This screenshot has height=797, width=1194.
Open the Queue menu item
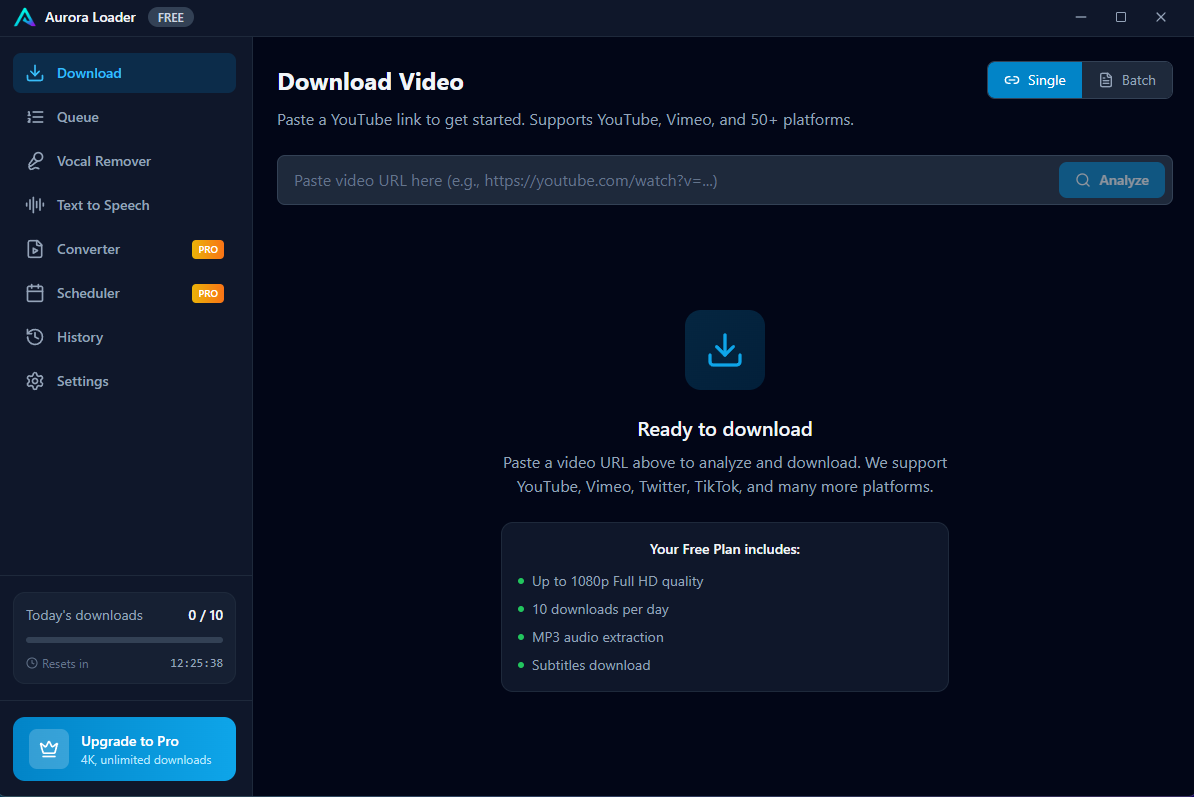click(x=78, y=117)
